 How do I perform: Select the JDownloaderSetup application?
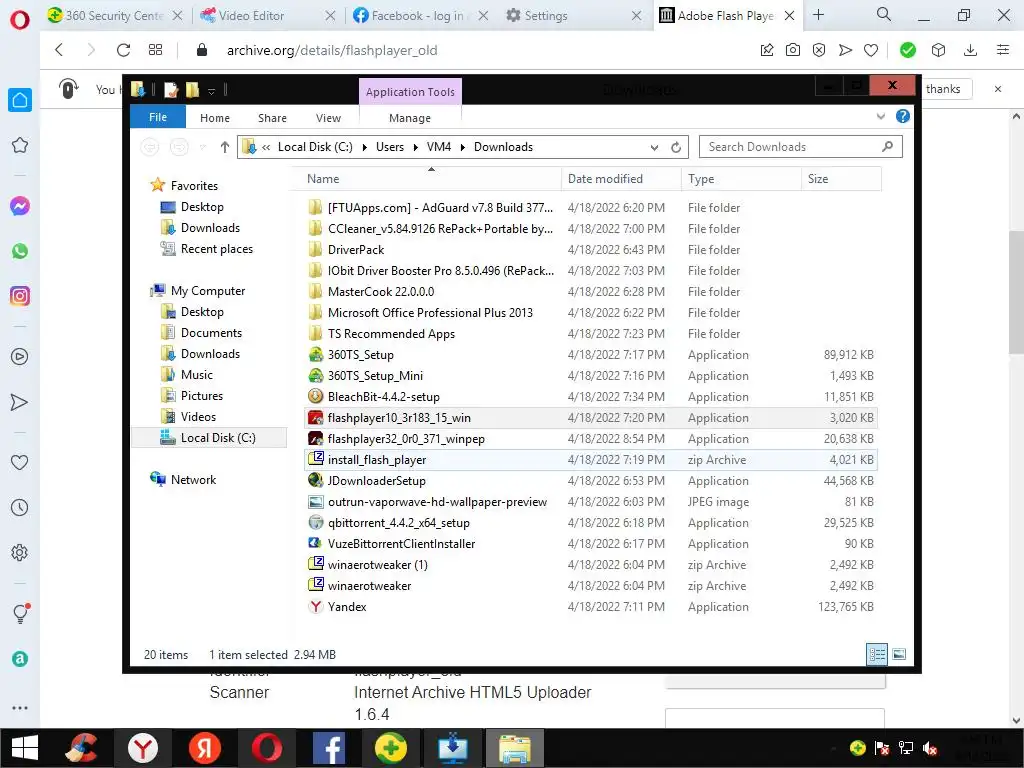point(591,481)
